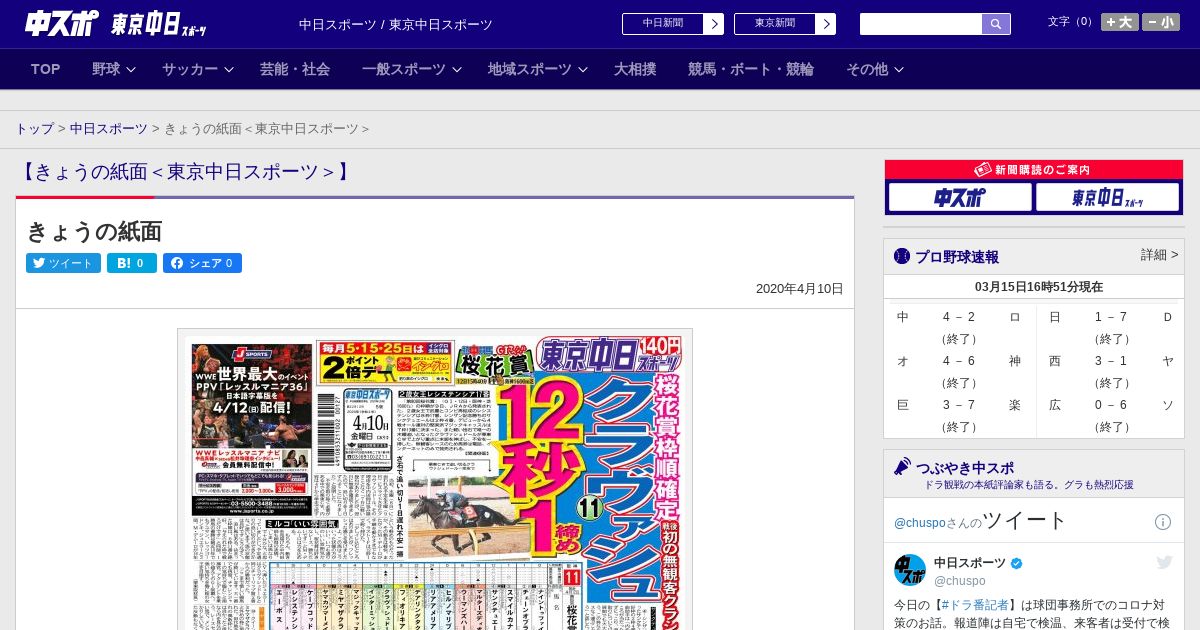
Task: Click the 新聞購読のご案内 header
Action: tap(1034, 170)
